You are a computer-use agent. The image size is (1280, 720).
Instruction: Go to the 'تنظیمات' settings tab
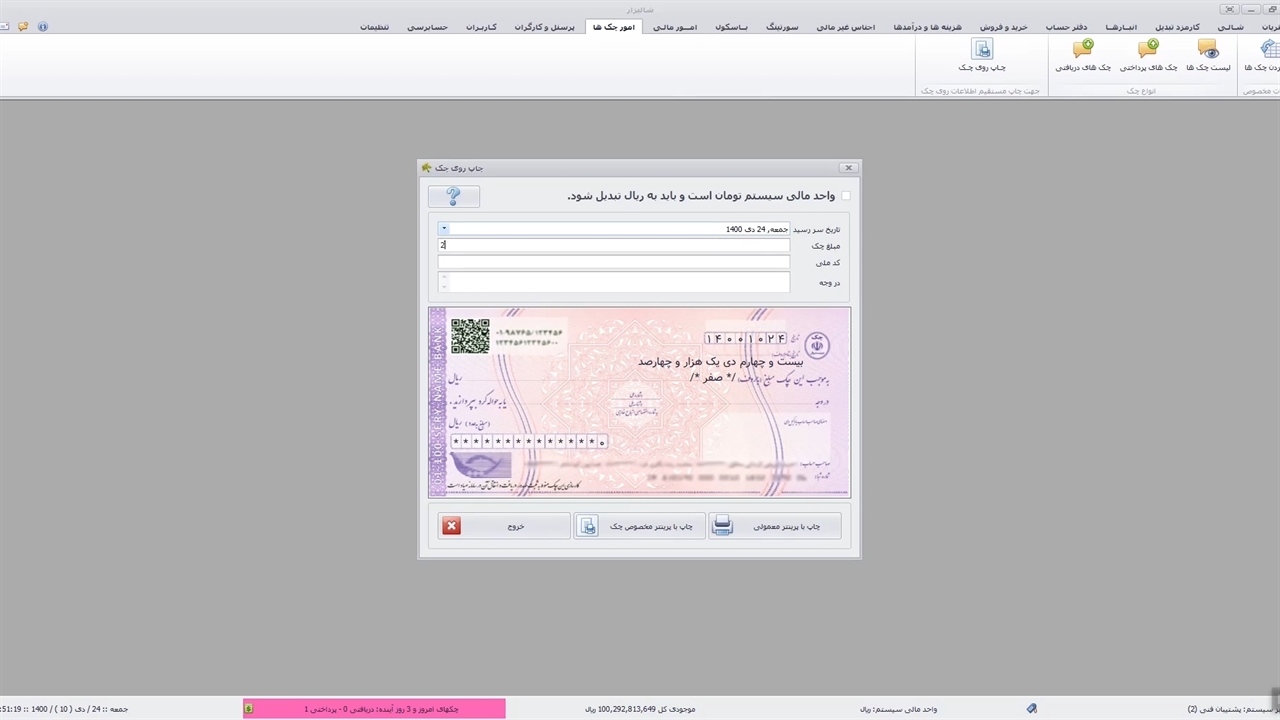(375, 27)
